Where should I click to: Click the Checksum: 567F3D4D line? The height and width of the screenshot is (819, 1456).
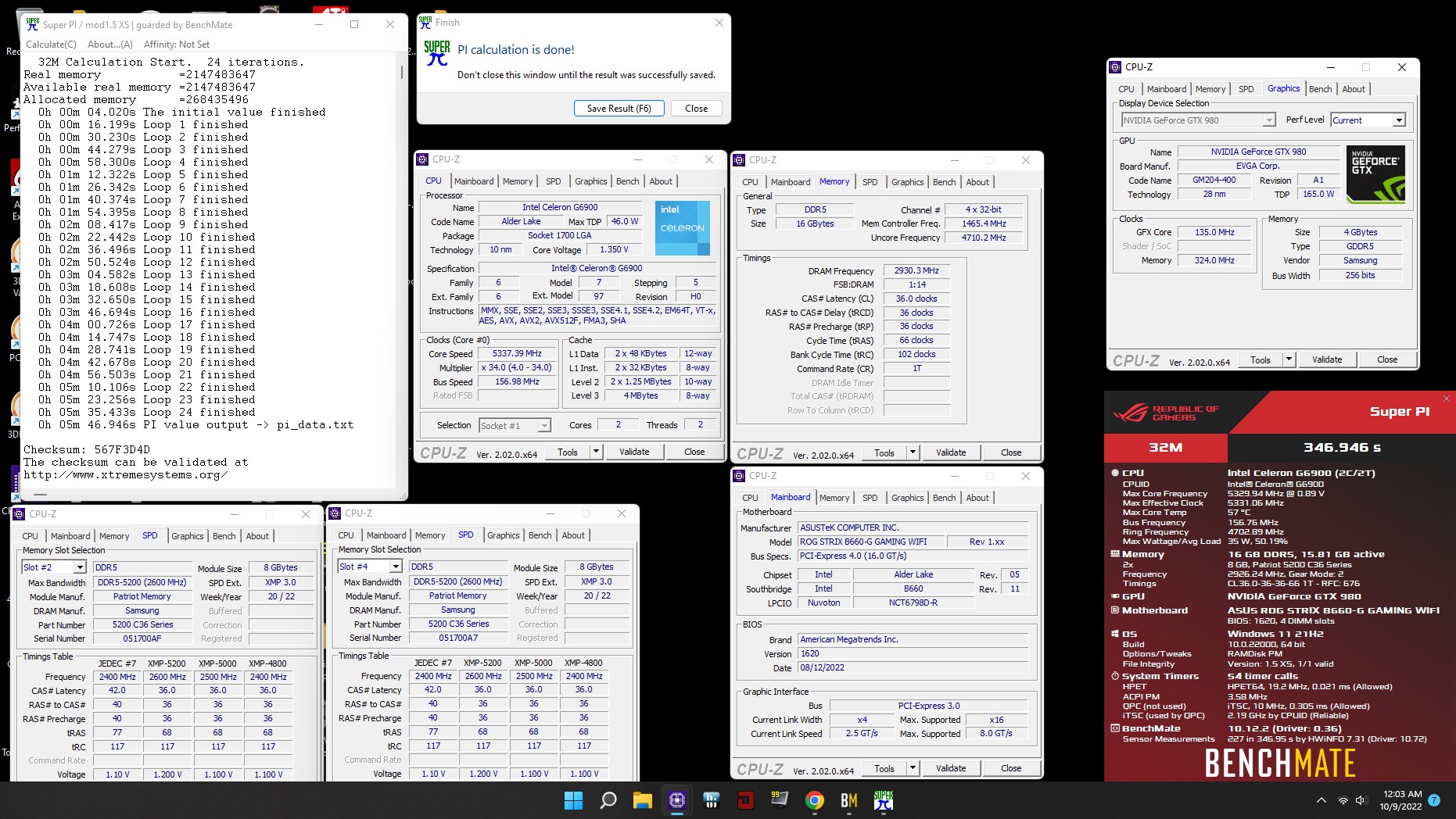pyautogui.click(x=86, y=449)
